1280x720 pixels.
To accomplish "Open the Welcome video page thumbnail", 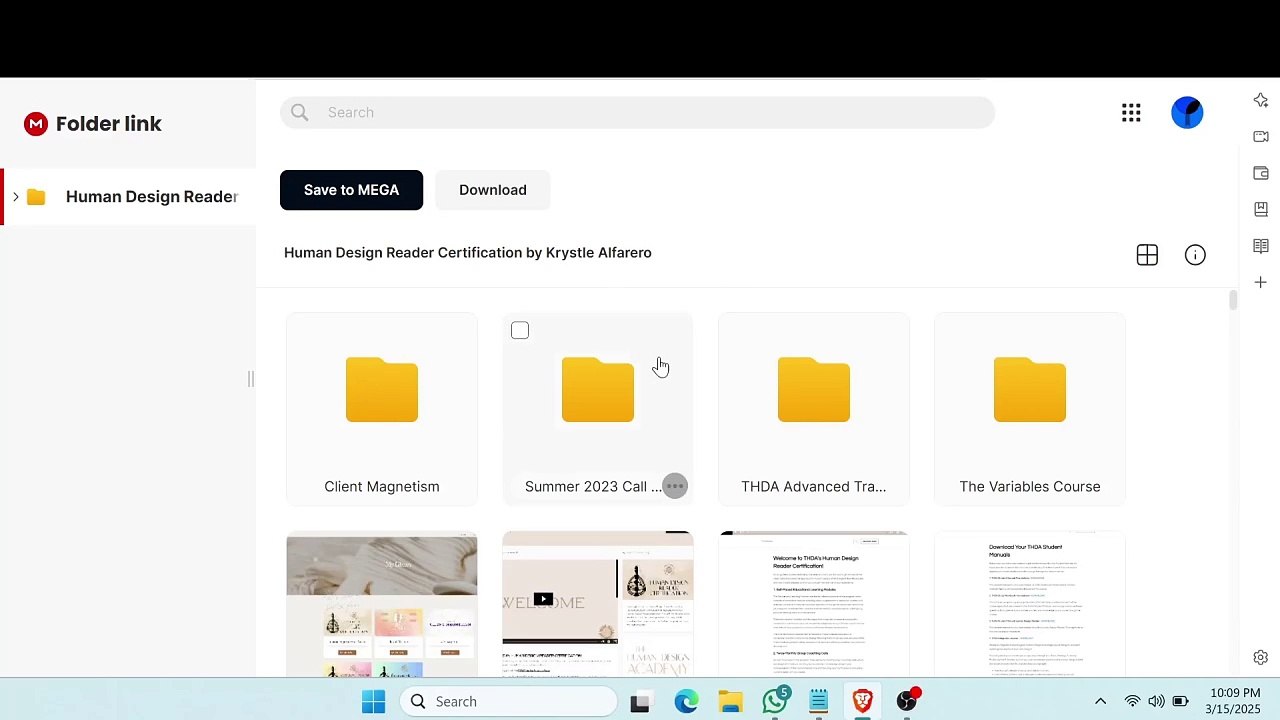I will coord(598,604).
